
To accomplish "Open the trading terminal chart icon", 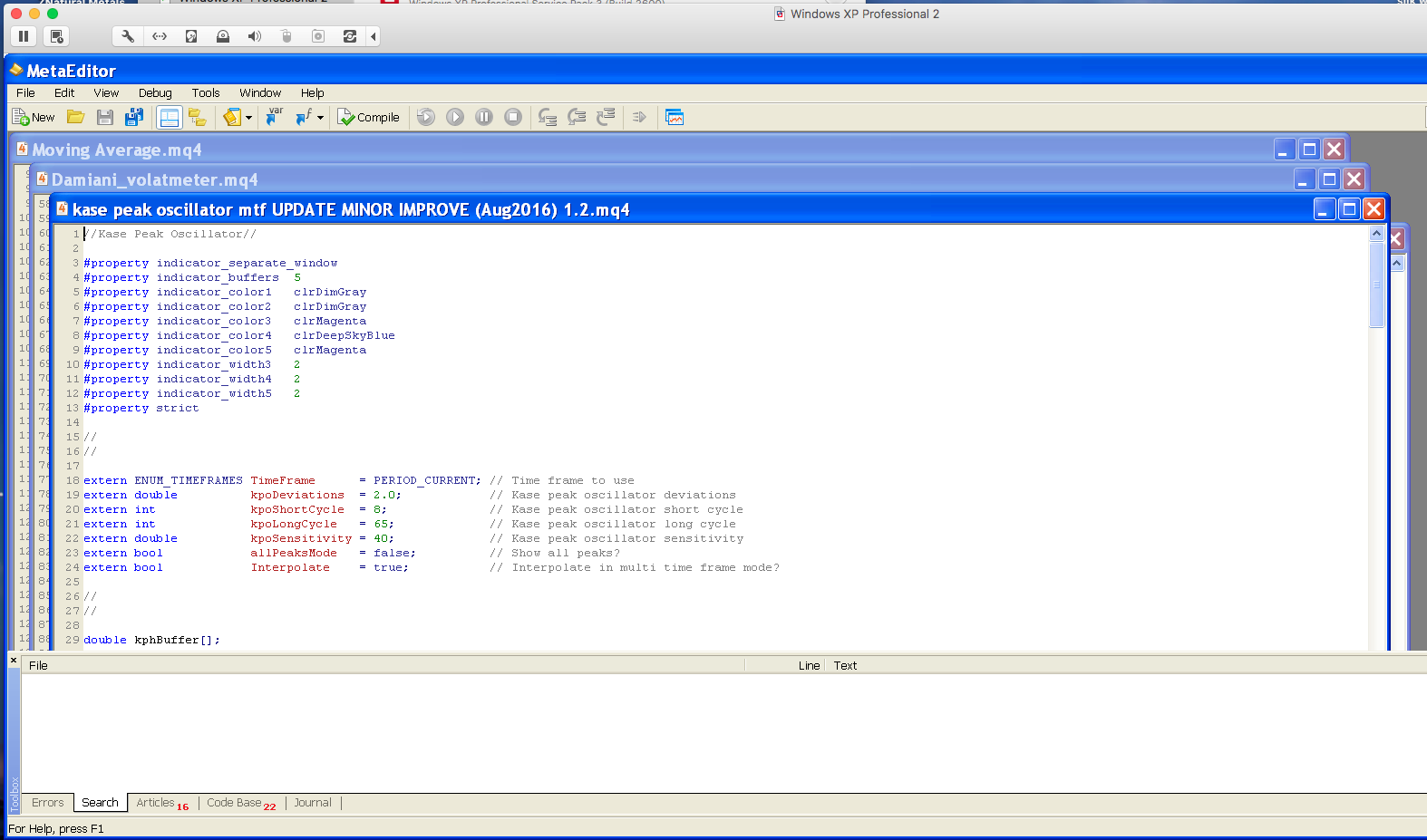I will [x=675, y=117].
